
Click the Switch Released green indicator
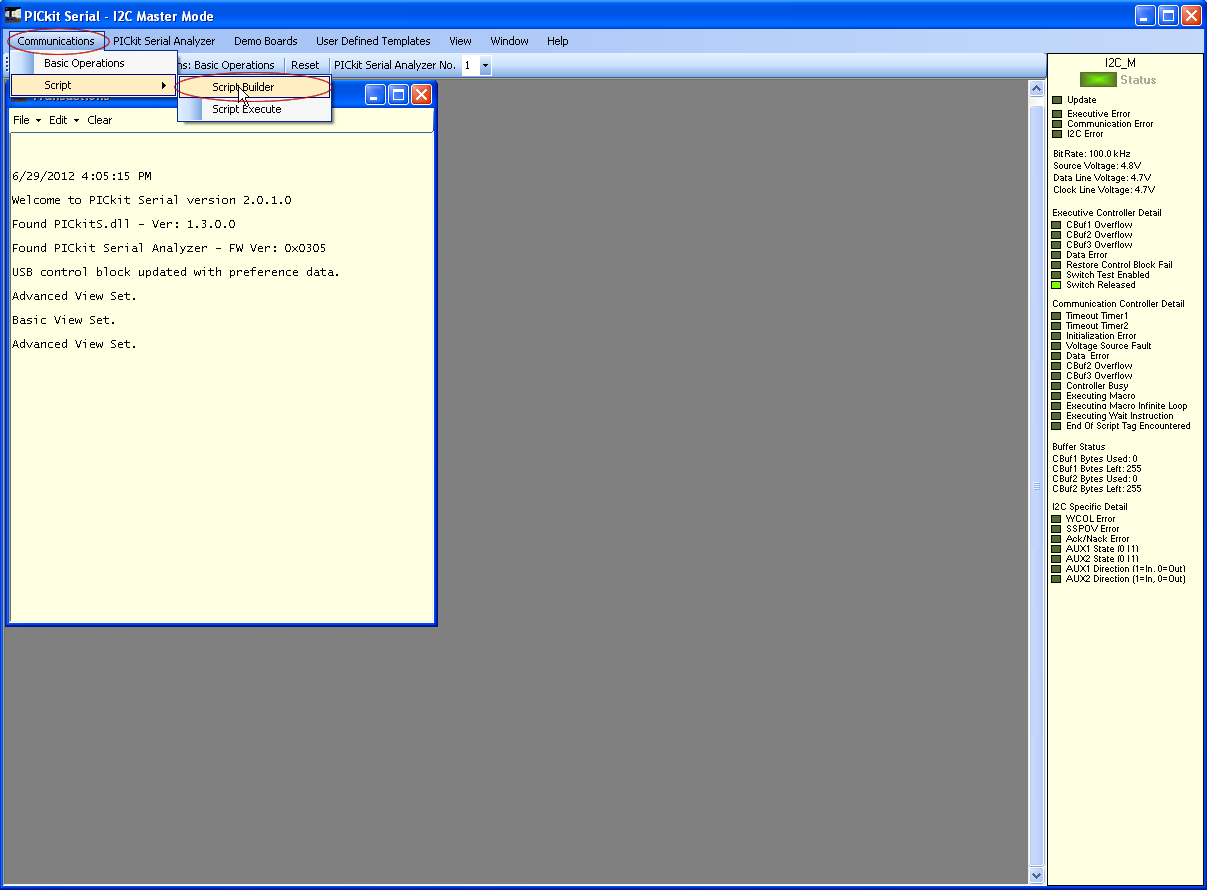(1056, 284)
